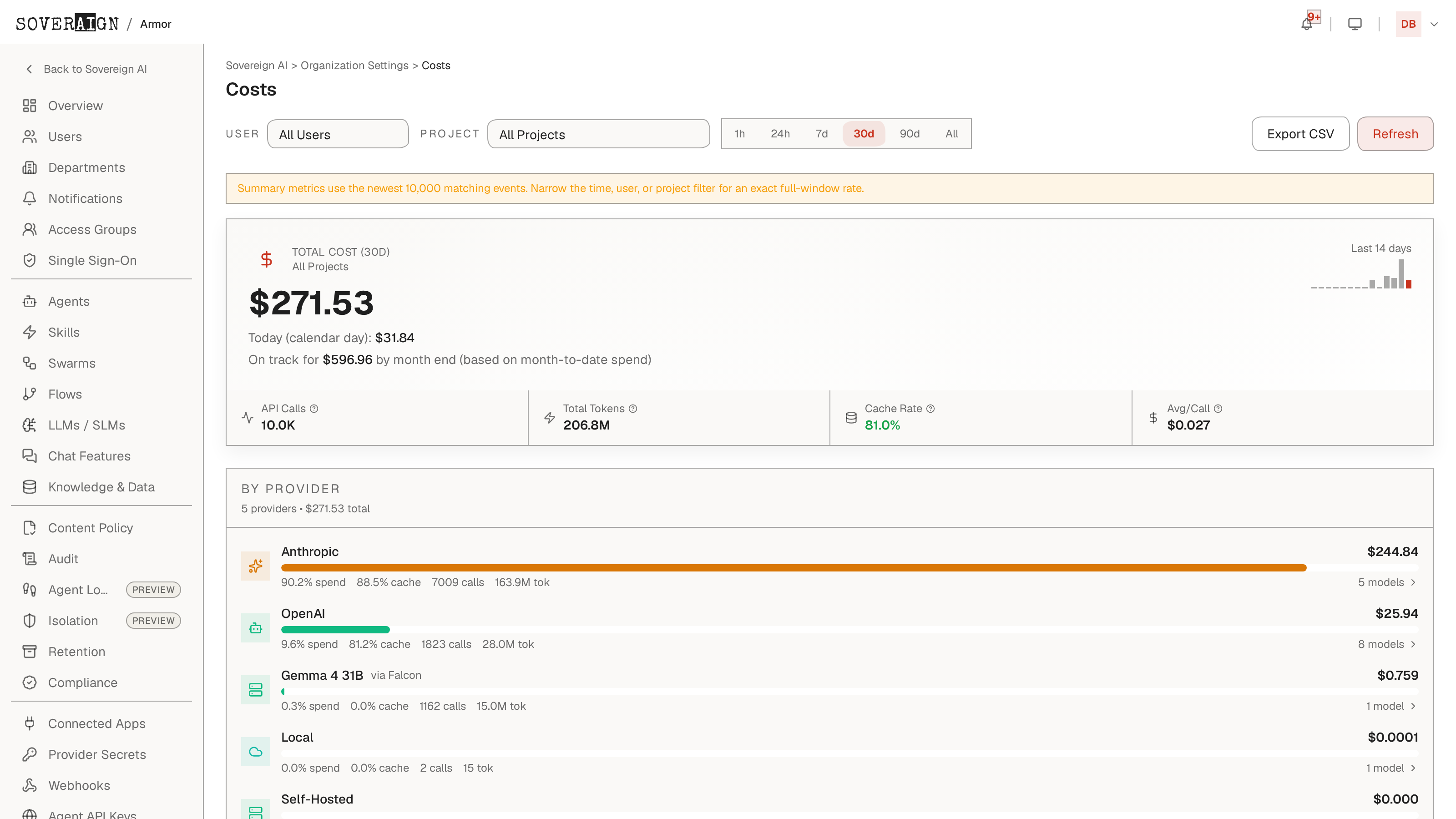Click the Cache Rate help icon

[930, 409]
